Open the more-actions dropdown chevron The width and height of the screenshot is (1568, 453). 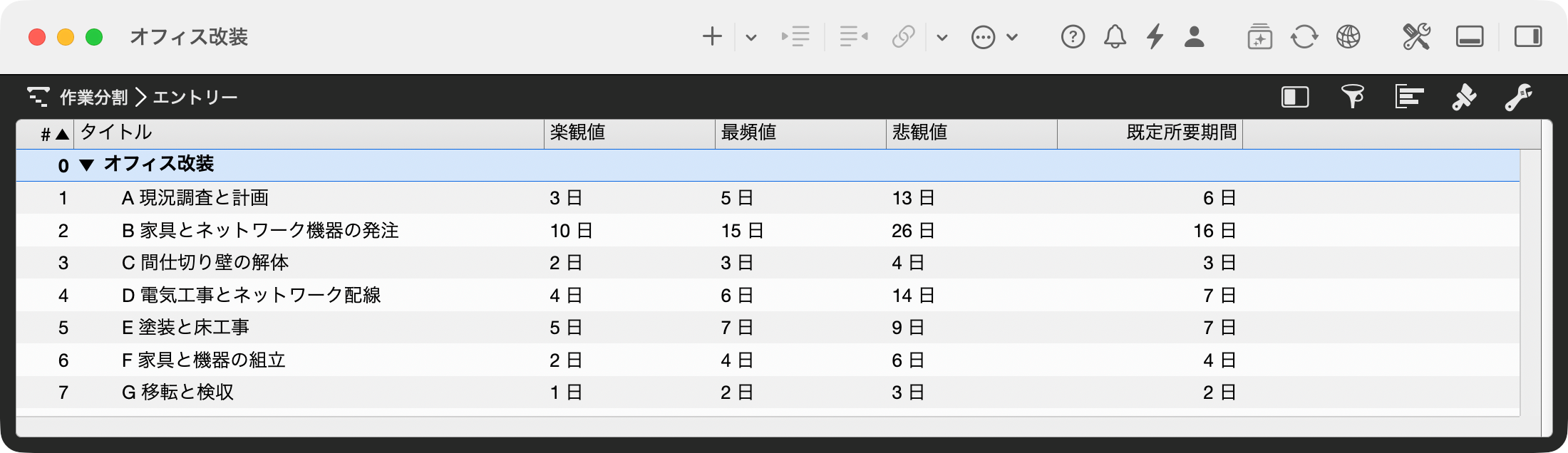tap(1012, 37)
